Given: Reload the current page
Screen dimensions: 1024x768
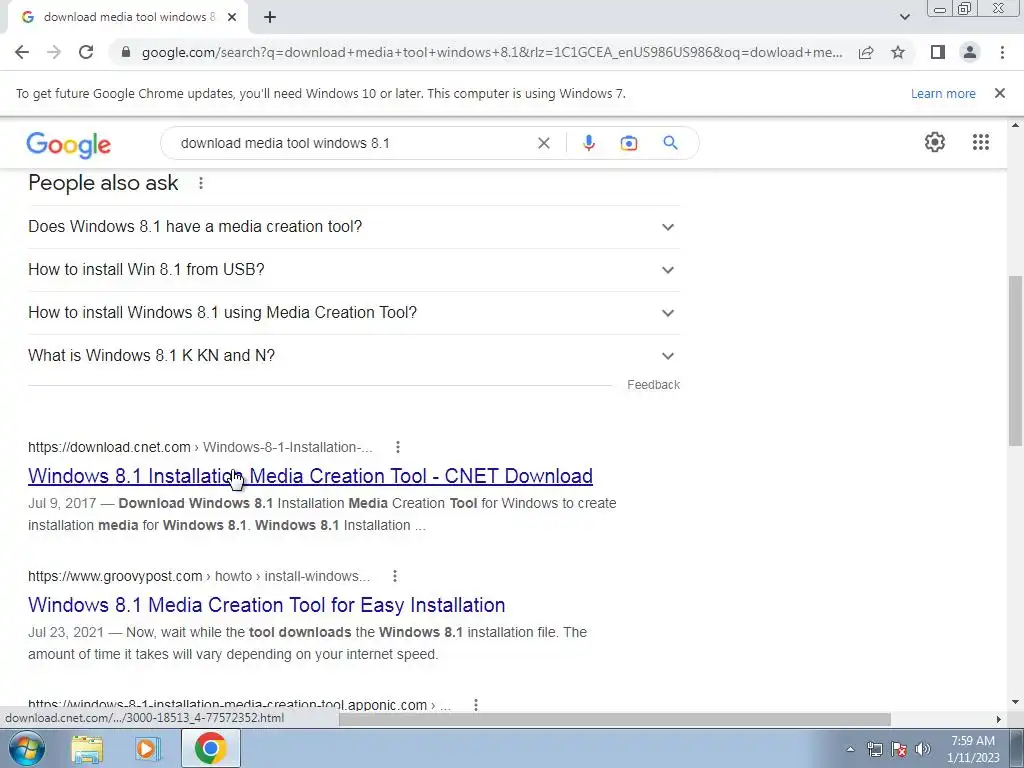Looking at the screenshot, I should pos(86,52).
